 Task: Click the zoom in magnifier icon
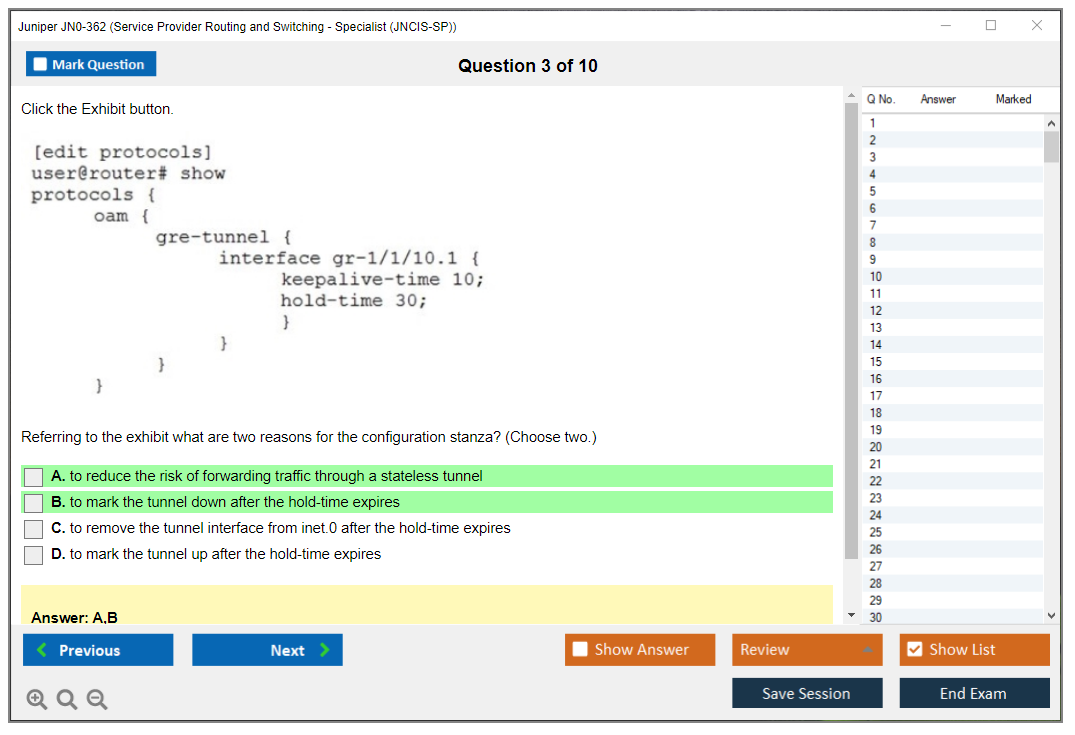(x=36, y=700)
